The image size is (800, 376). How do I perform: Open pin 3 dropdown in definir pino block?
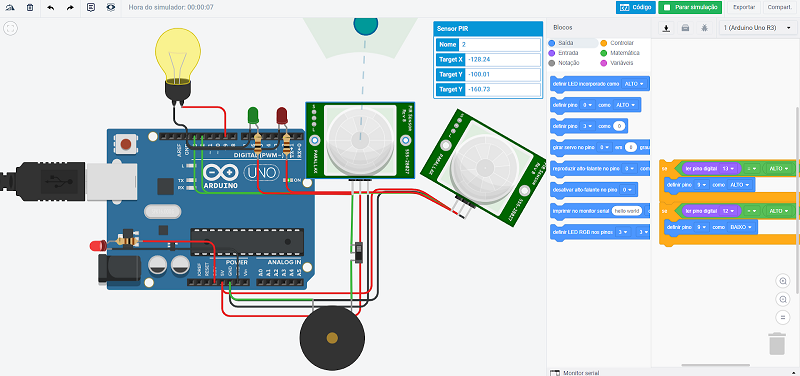point(588,126)
